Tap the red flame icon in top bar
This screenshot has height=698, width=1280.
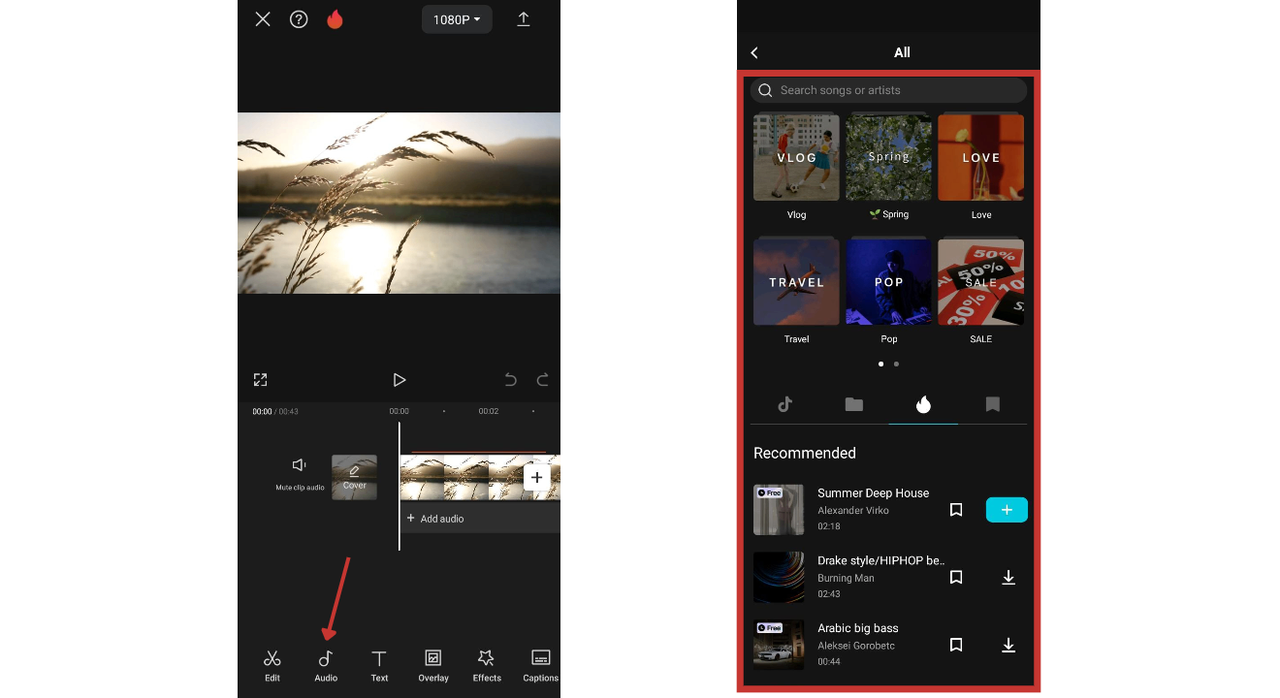coord(335,19)
